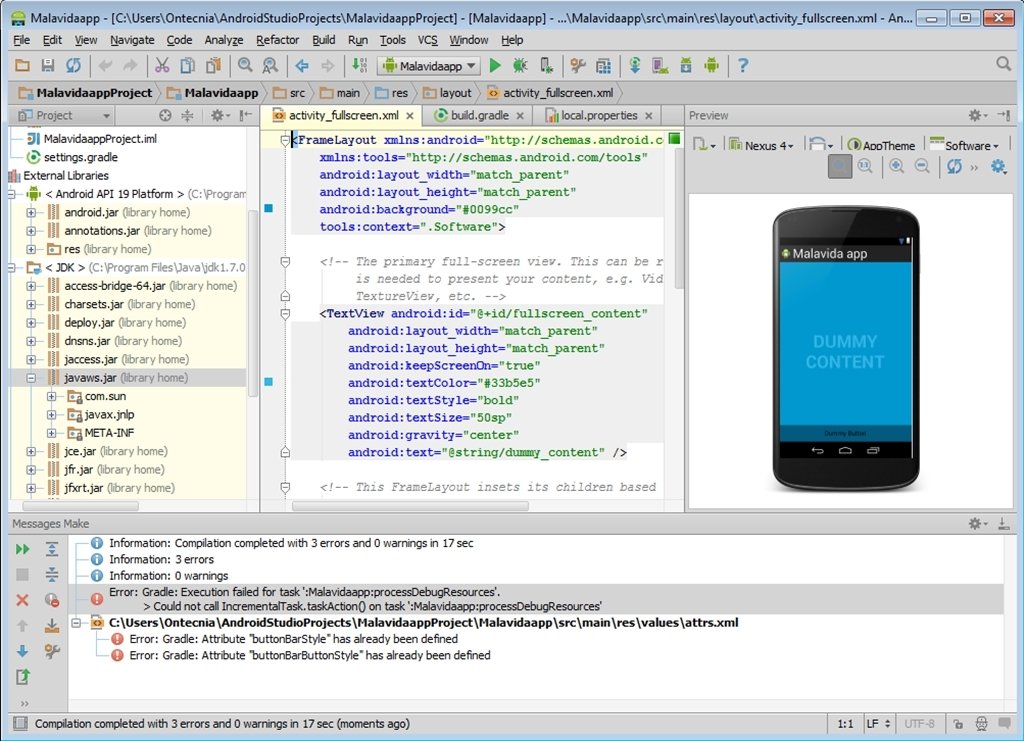Screen dimensions: 1024x741
Task: Open AppTheme selector in the Preview panel
Action: pos(884,144)
